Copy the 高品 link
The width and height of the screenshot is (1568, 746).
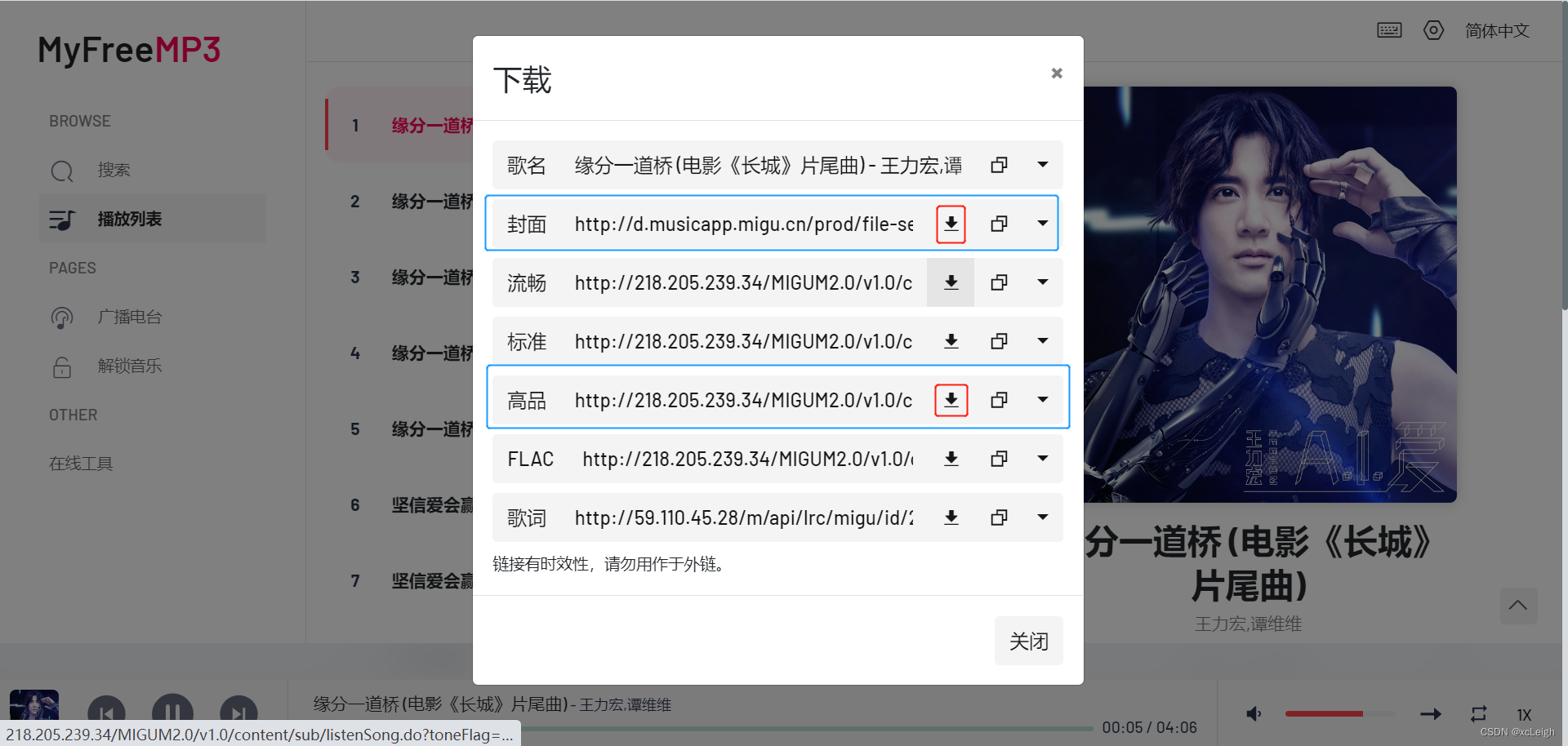tap(998, 400)
